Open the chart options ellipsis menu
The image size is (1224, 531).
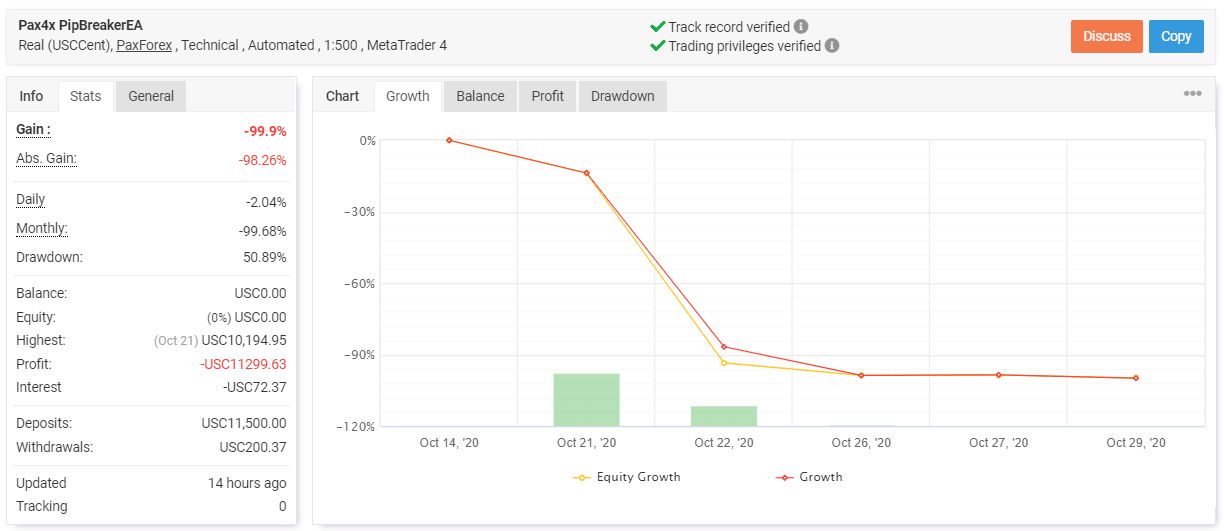pyautogui.click(x=1192, y=94)
